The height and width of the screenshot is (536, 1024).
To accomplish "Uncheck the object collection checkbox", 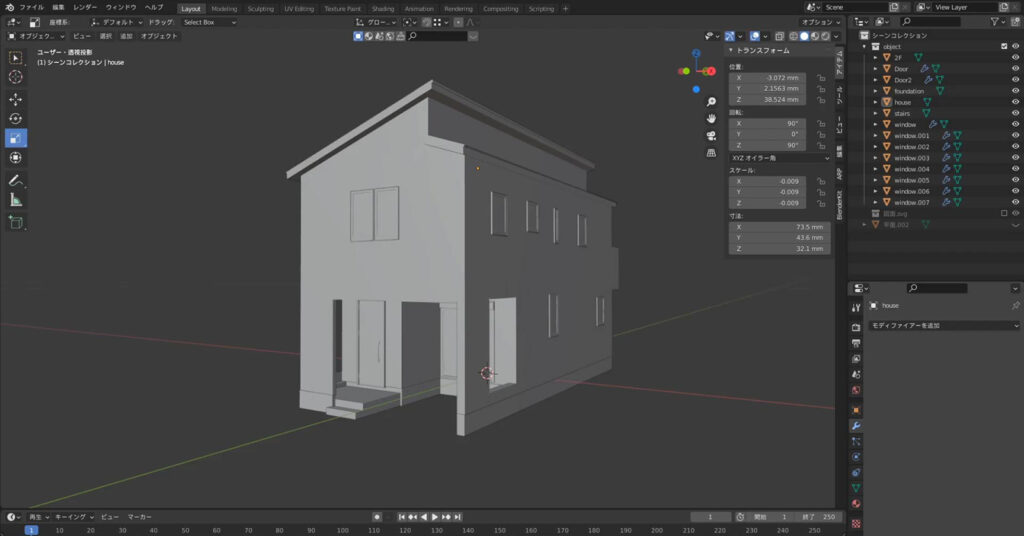I will point(1004,46).
